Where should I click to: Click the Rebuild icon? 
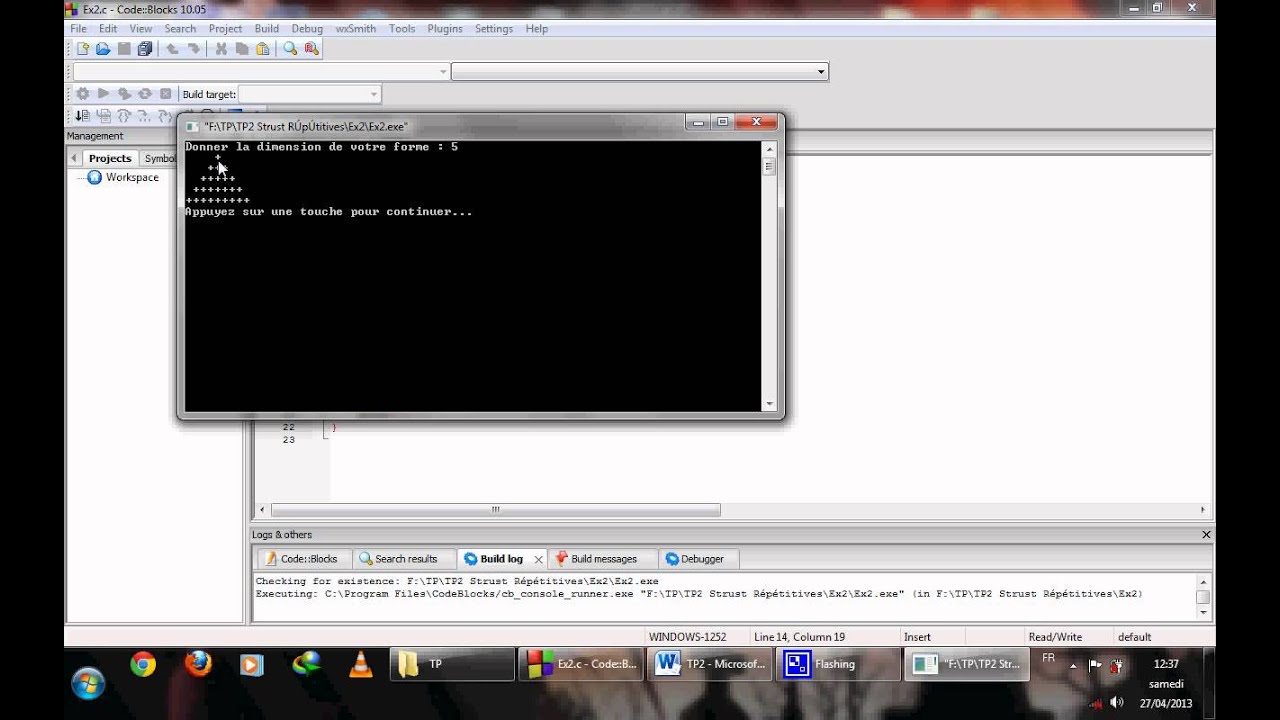pyautogui.click(x=145, y=94)
